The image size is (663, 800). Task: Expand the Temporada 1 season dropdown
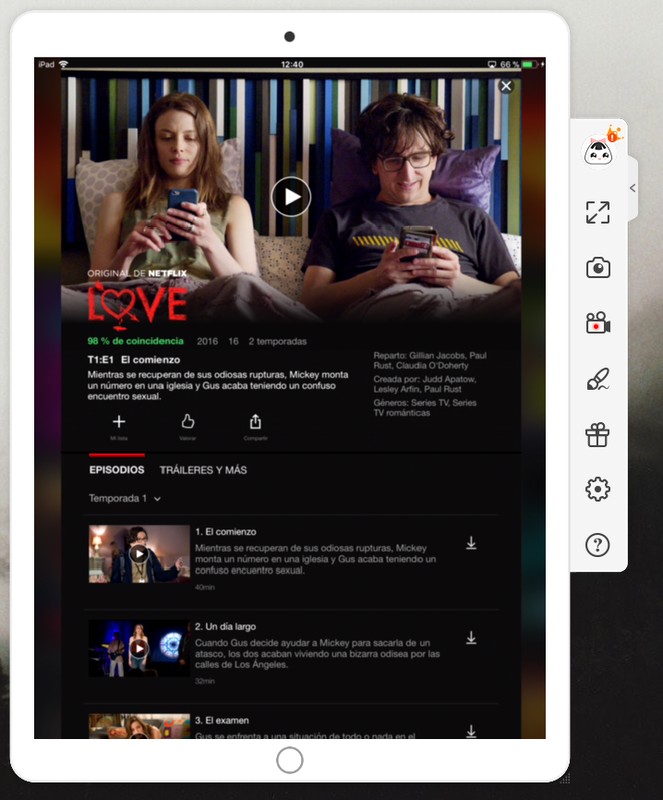pos(125,498)
